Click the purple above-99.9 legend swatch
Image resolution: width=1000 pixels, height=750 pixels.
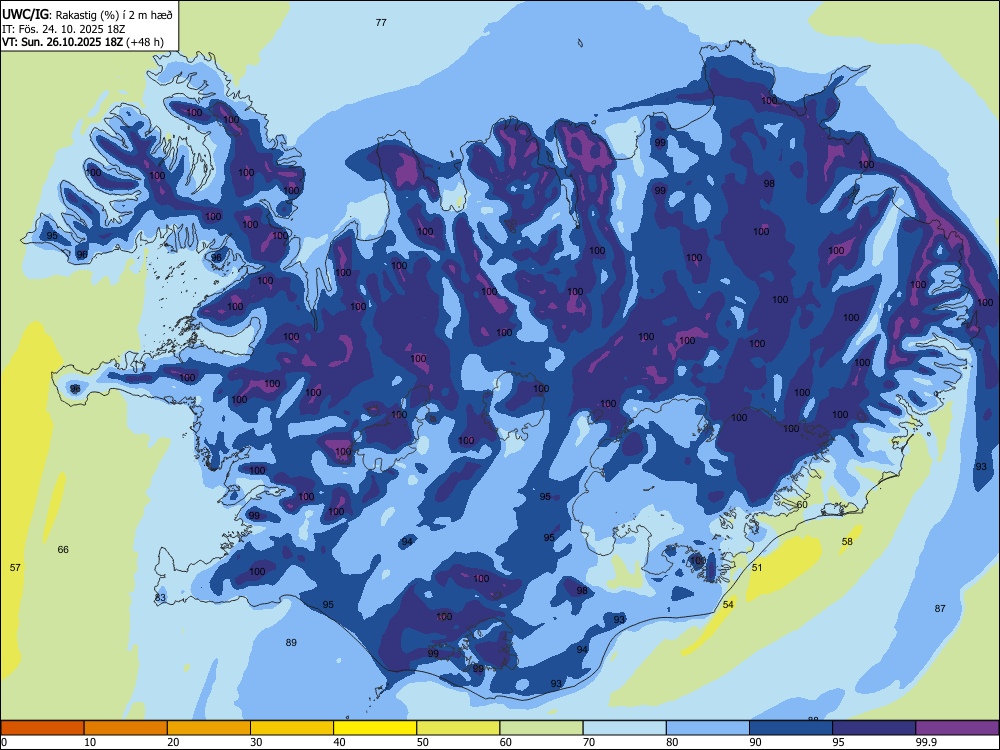[x=957, y=728]
